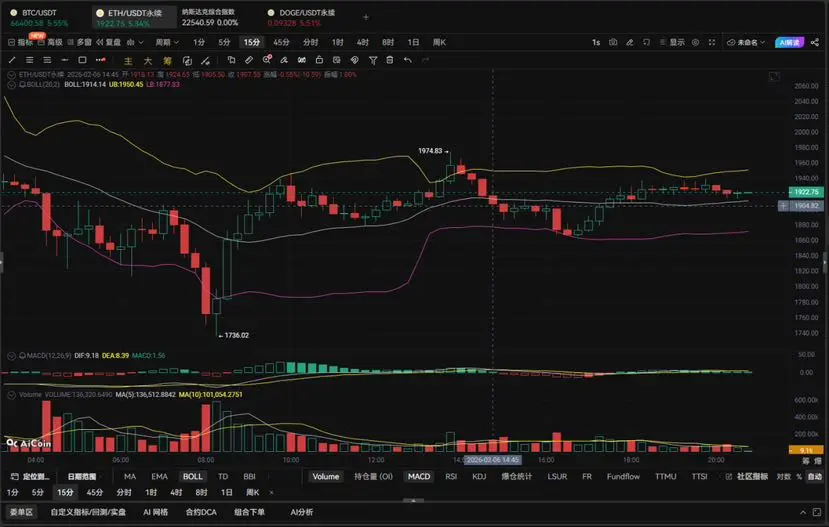
Task: Click the 大 yellow icon
Action: pos(148,61)
